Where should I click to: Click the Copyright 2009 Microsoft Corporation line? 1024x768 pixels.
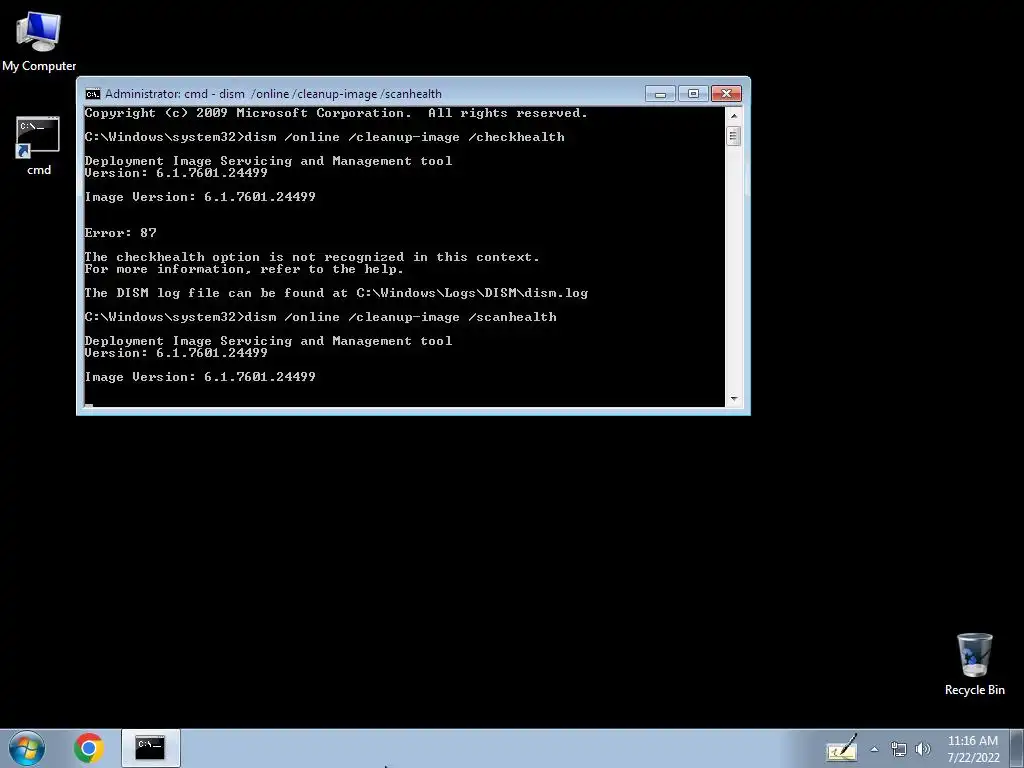[x=336, y=113]
